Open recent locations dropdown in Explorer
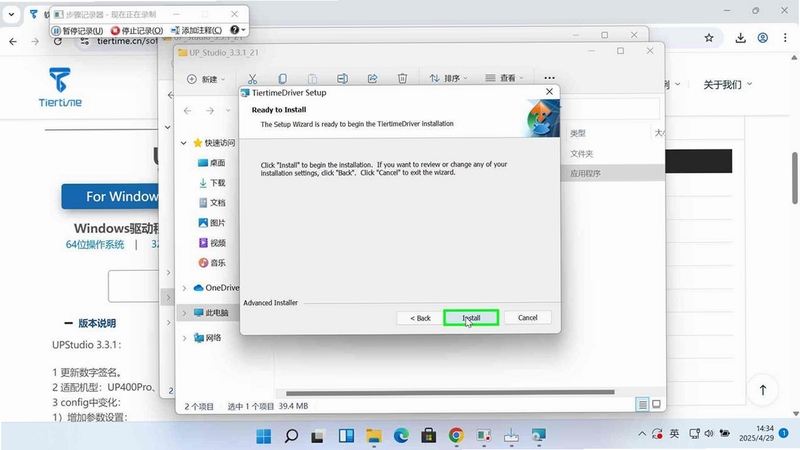This screenshot has width=800, height=450. 228,111
